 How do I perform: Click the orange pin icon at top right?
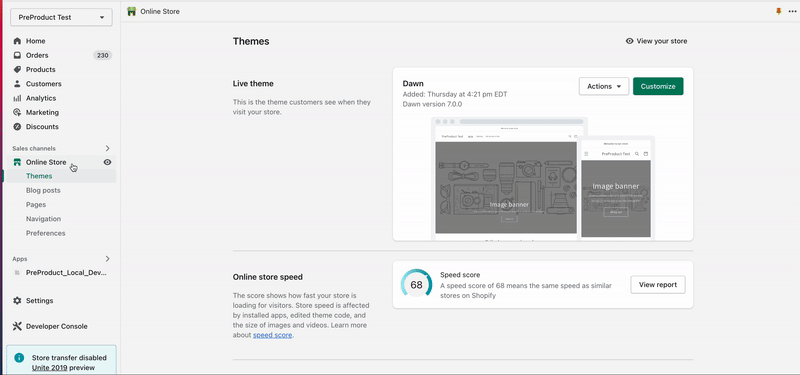779,11
